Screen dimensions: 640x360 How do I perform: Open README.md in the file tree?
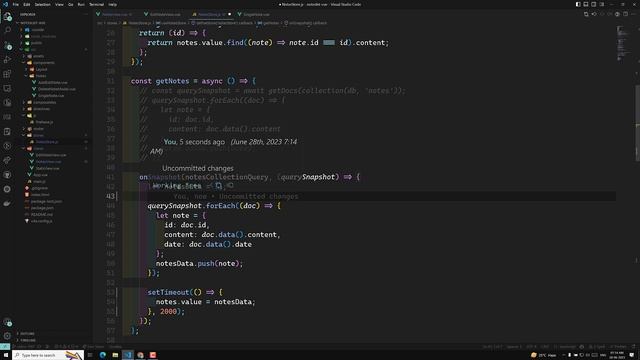42,214
